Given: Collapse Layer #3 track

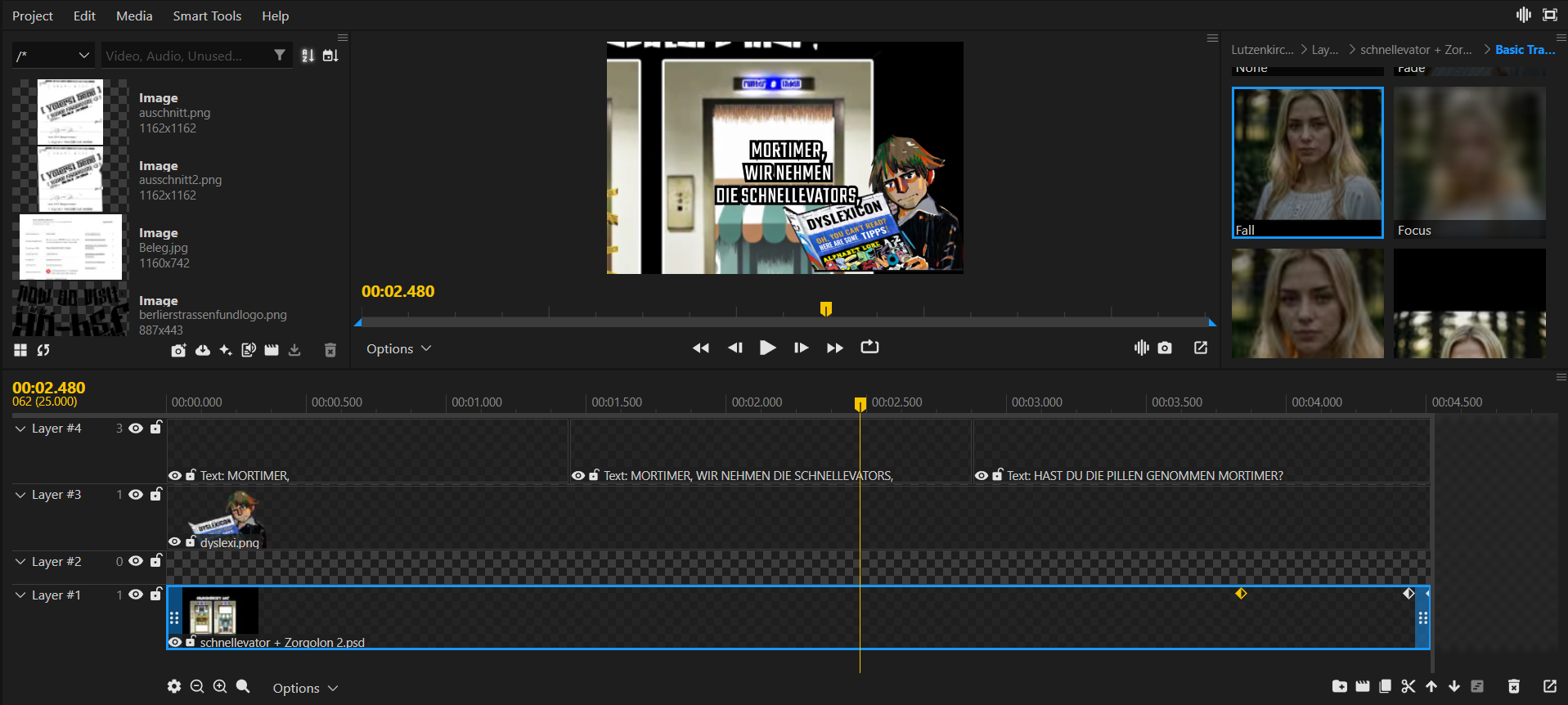Looking at the screenshot, I should click(x=20, y=495).
